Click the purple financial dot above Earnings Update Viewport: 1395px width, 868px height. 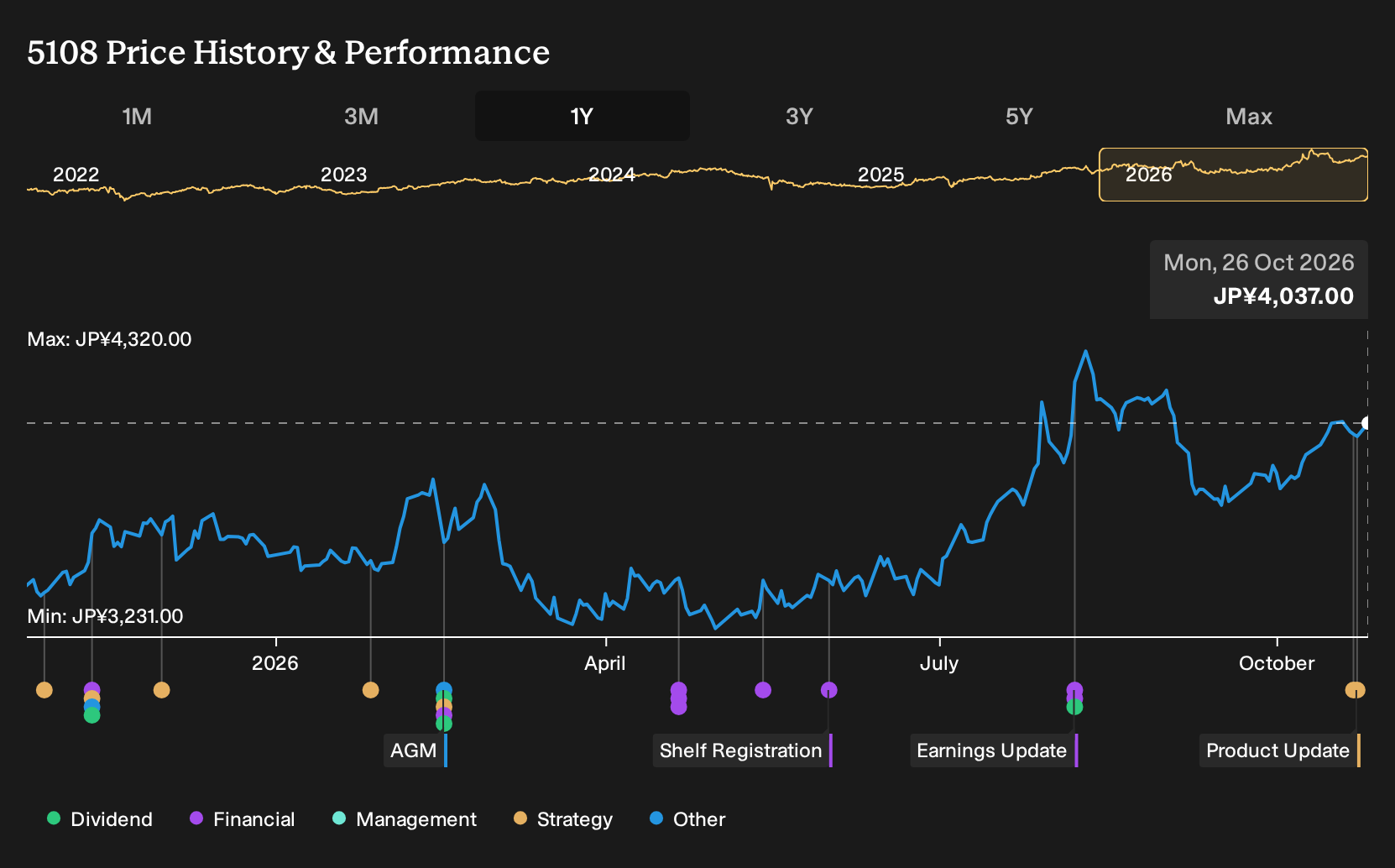[x=1074, y=690]
